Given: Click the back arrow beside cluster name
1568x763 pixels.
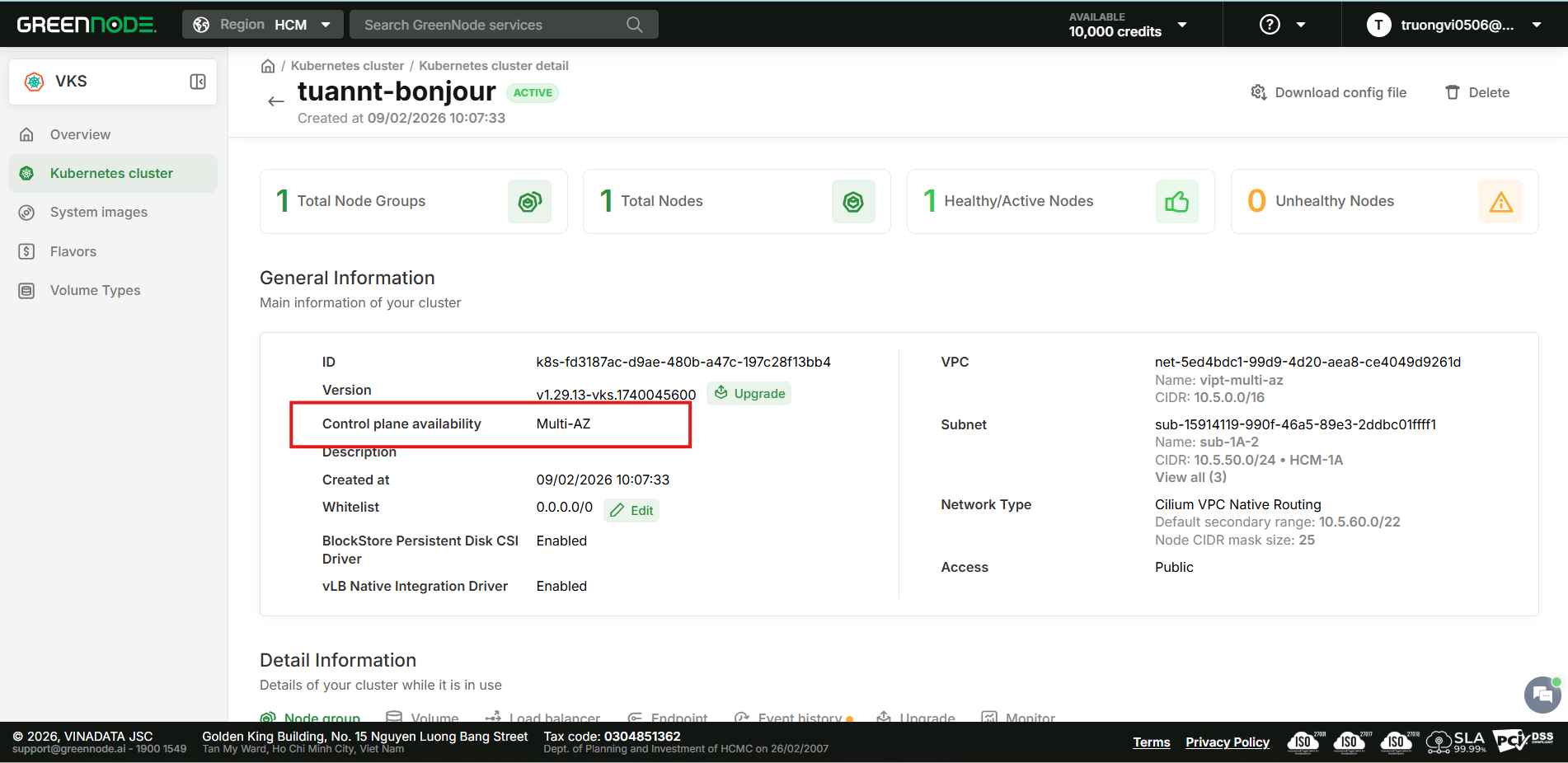Looking at the screenshot, I should [x=275, y=101].
